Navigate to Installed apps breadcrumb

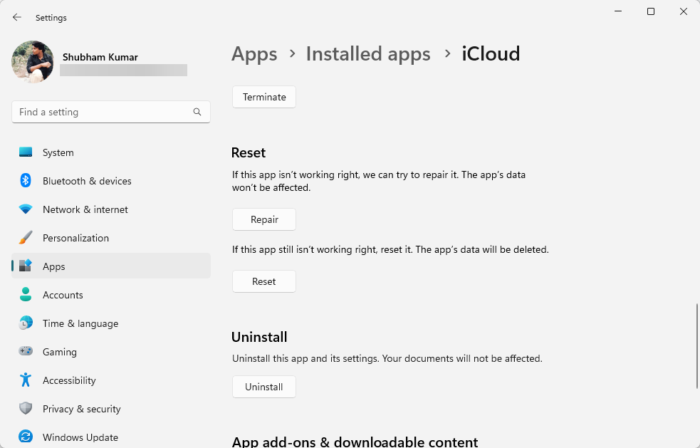coord(368,54)
